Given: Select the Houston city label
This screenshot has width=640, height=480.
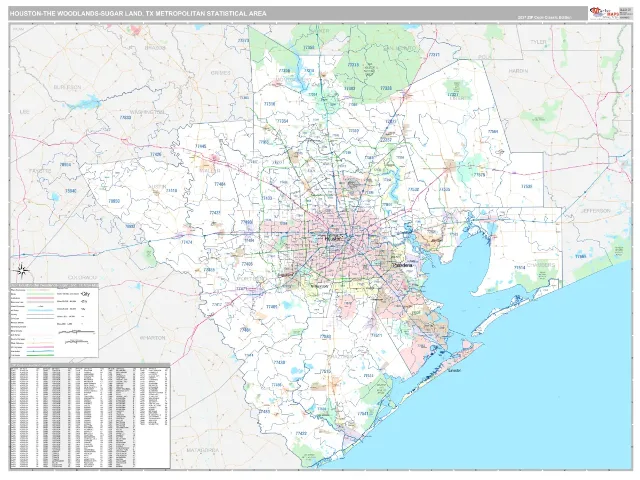Looking at the screenshot, I should point(334,238).
